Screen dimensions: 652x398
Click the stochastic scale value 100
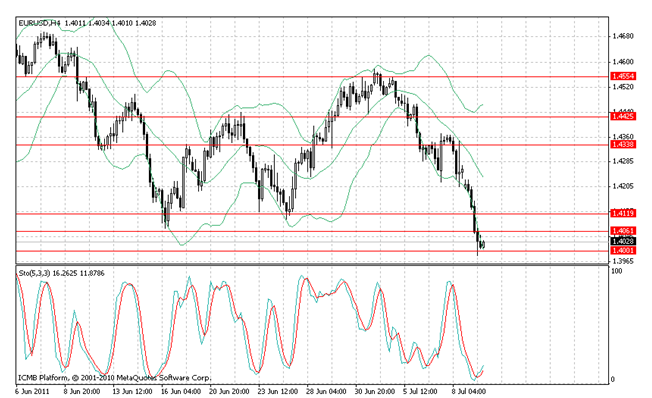(617, 271)
